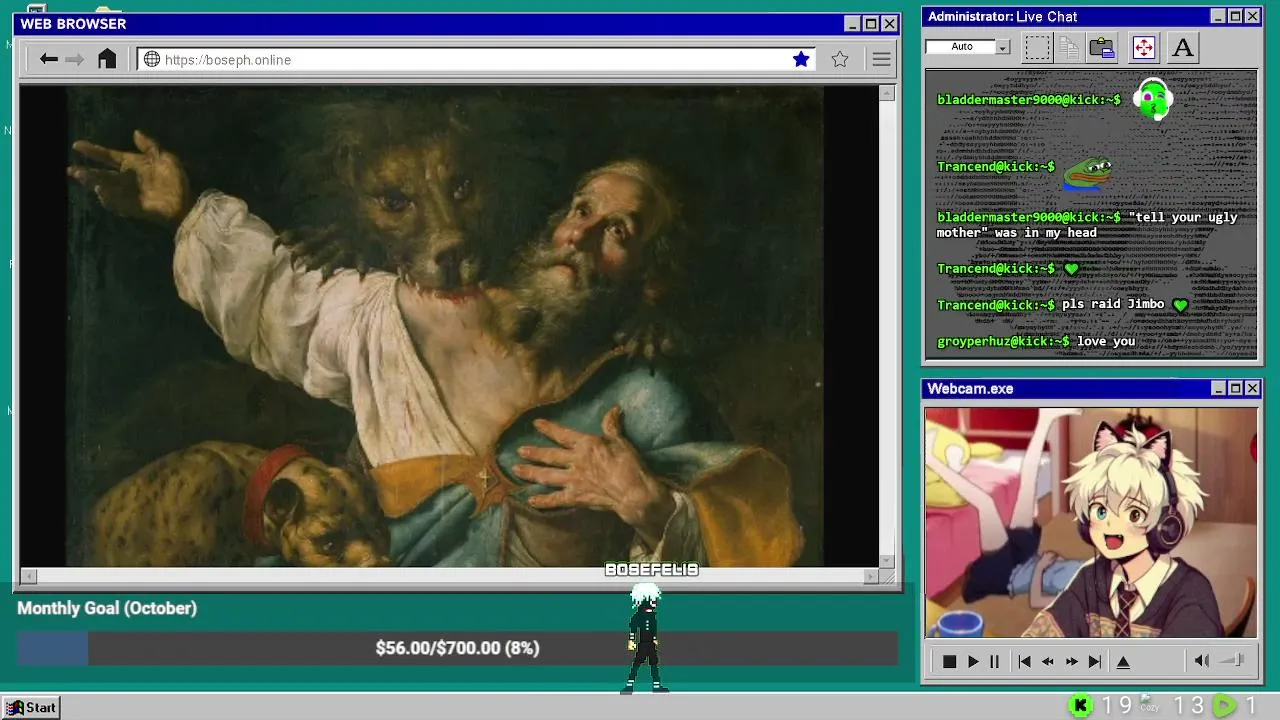This screenshot has height=720, width=1280.
Task: Click rewind in Webcam.exe controls
Action: 1047,661
